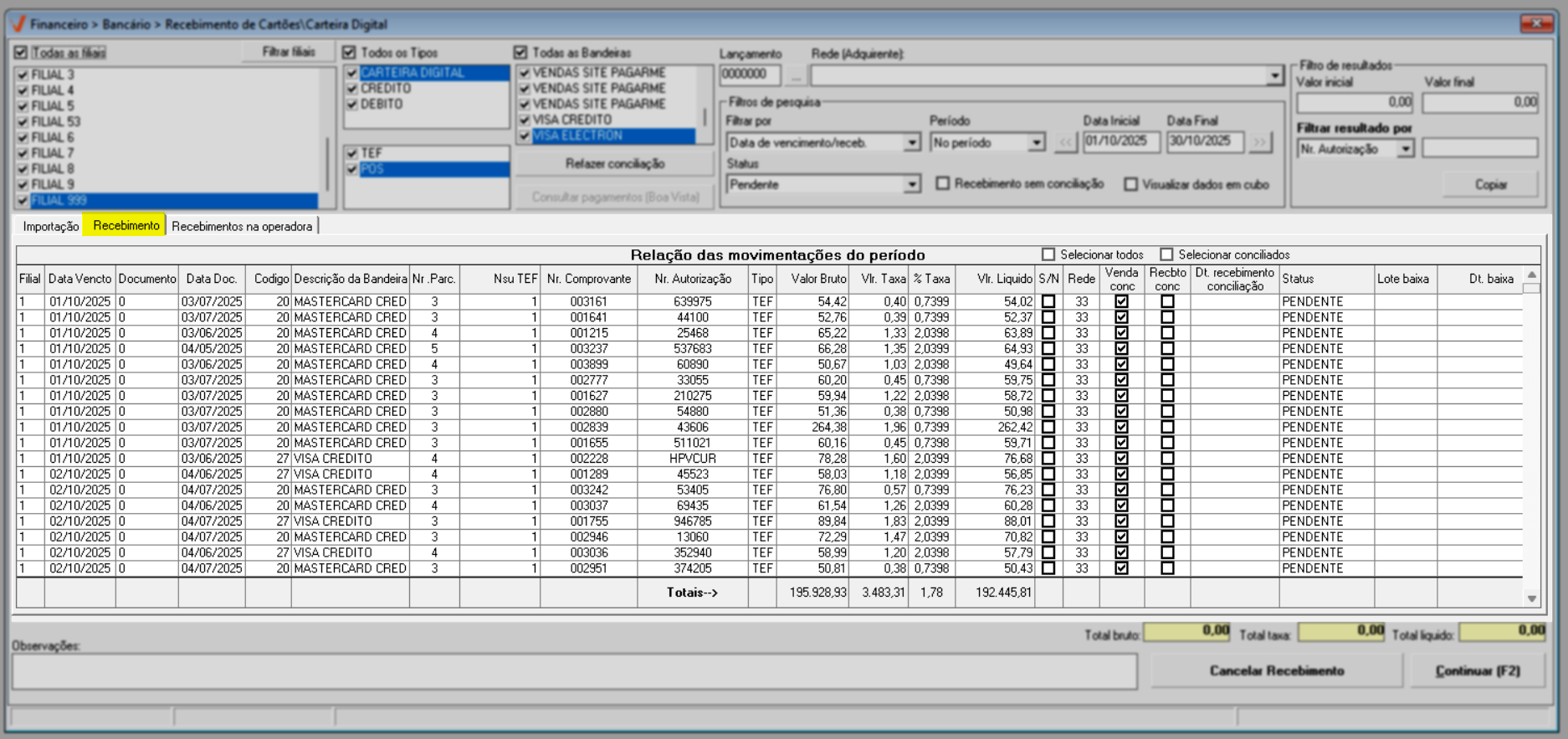Open the 'Filtrar por' dropdown
This screenshot has height=739, width=1568.
click(911, 143)
